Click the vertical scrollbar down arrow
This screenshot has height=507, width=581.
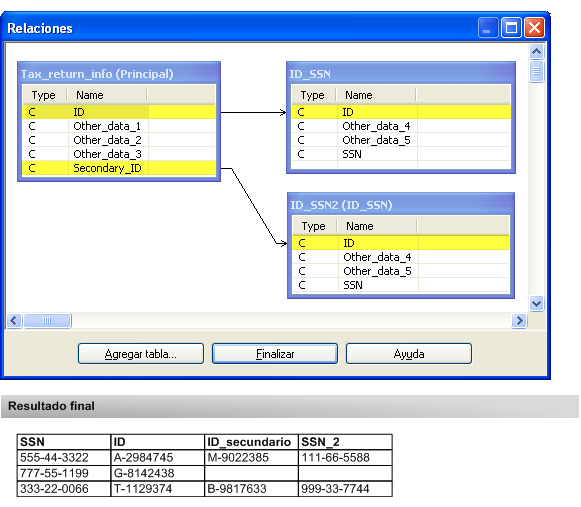pos(536,304)
